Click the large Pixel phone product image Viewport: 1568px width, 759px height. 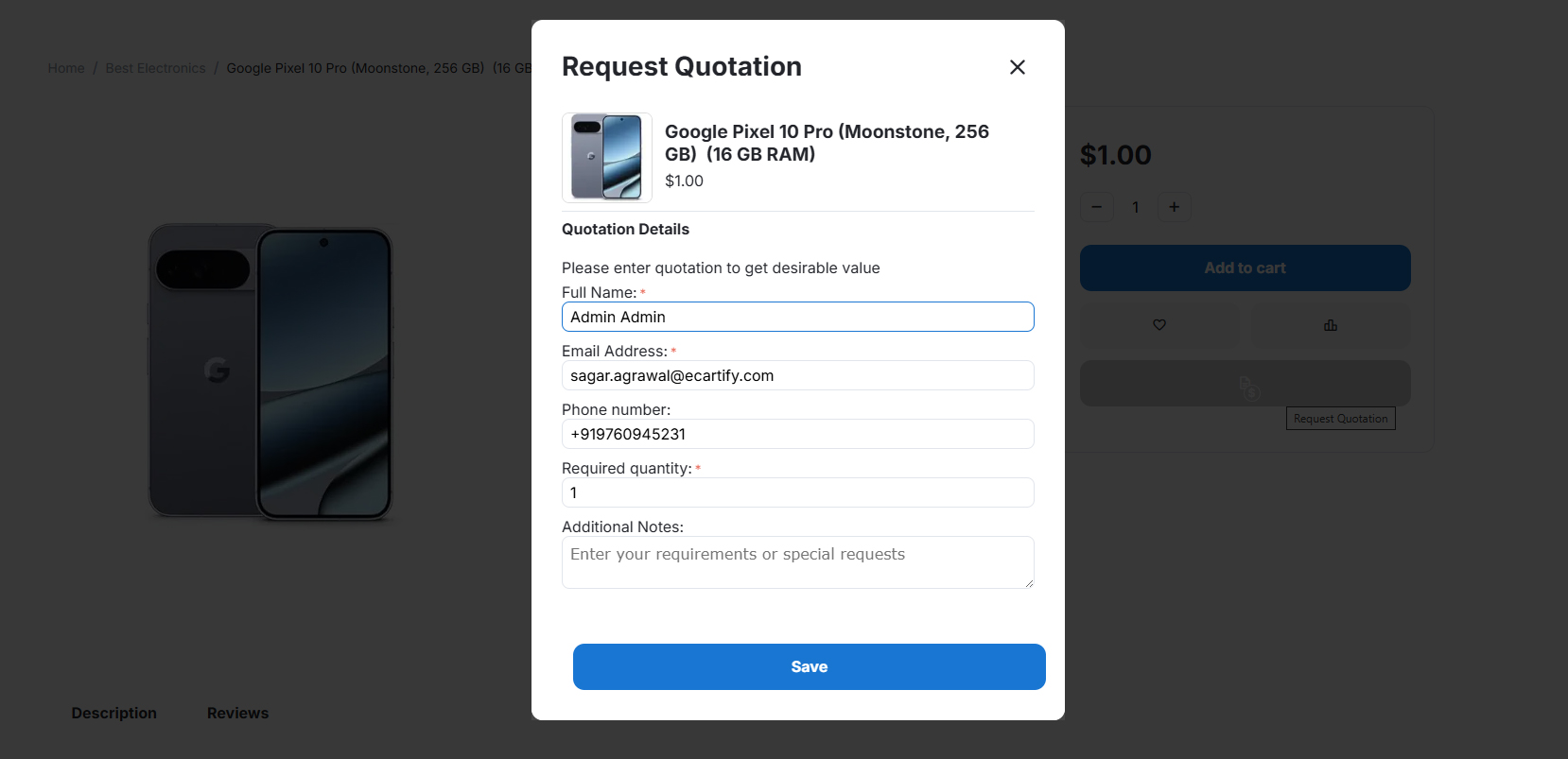(270, 372)
